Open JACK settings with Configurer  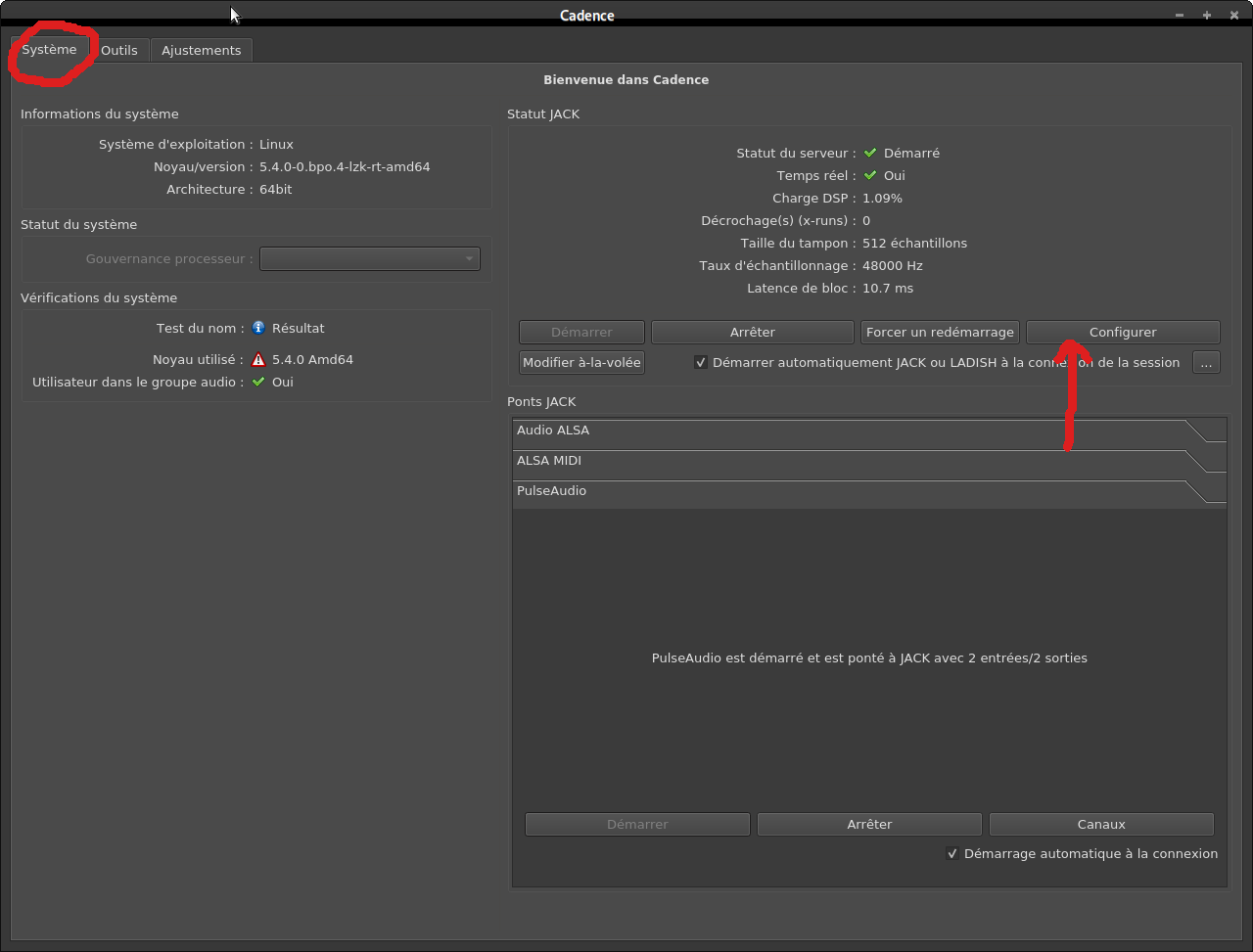(x=1123, y=332)
